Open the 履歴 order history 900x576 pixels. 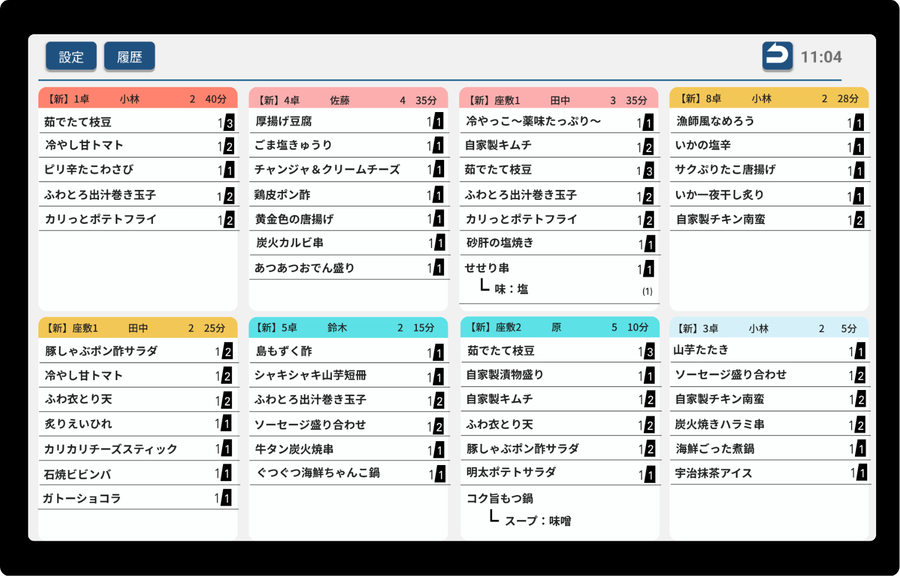pyautogui.click(x=129, y=56)
